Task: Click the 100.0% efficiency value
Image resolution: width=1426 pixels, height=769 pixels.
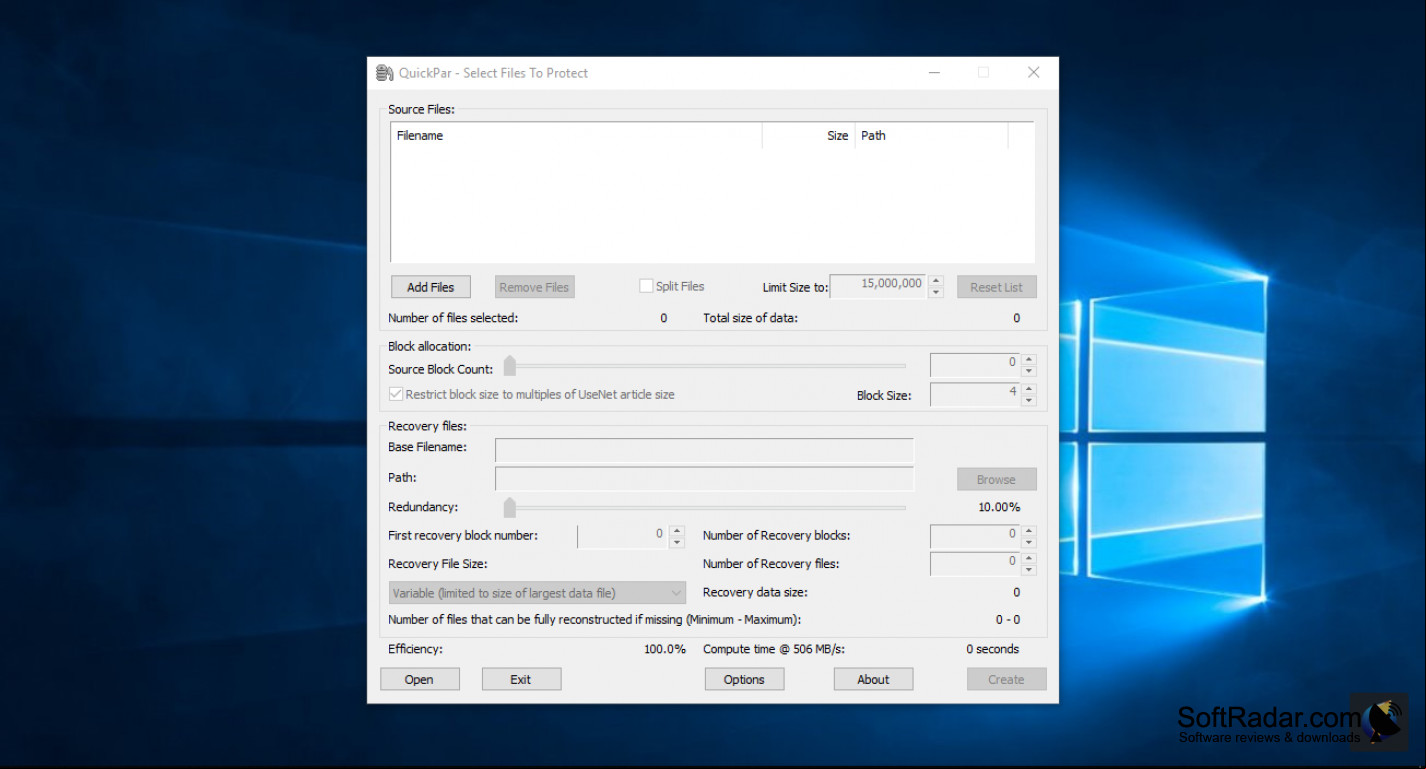Action: (x=665, y=649)
